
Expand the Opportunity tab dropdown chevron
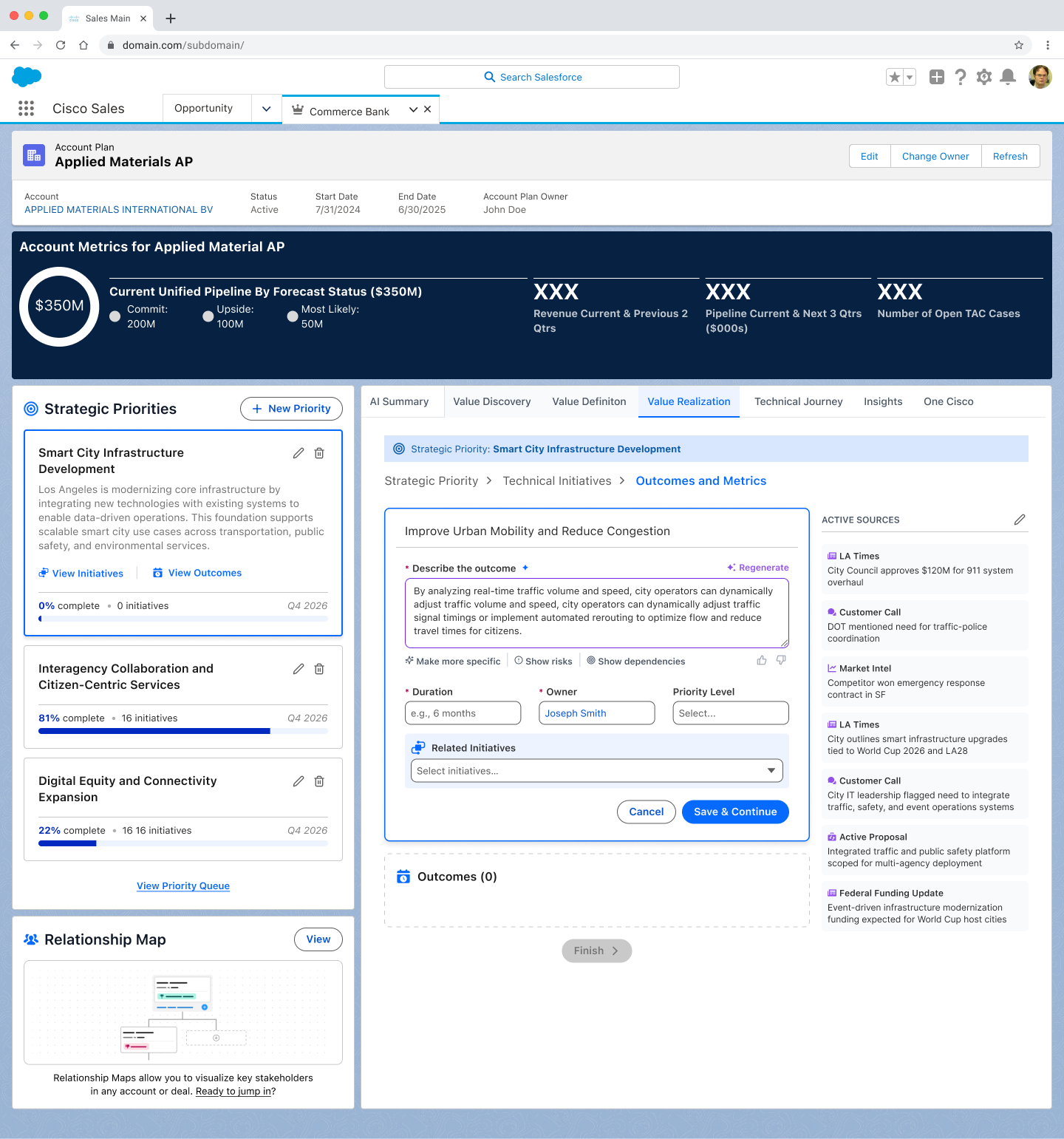click(266, 109)
